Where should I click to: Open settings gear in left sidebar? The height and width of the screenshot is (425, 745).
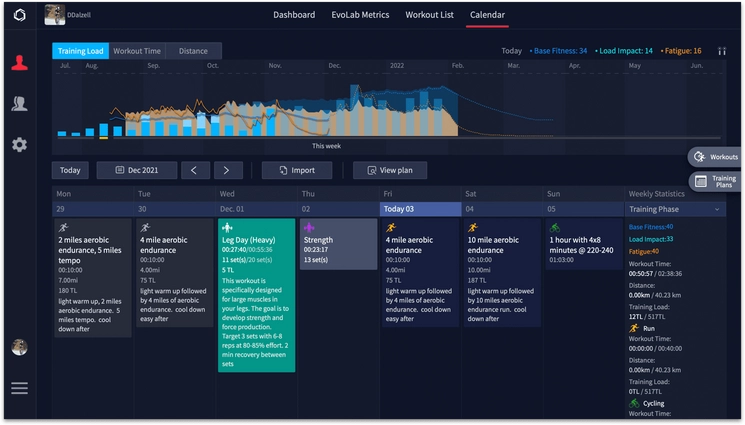click(x=19, y=145)
